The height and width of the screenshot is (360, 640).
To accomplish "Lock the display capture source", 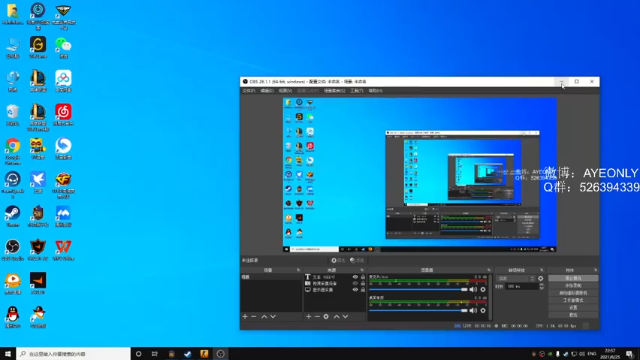I will (x=362, y=290).
